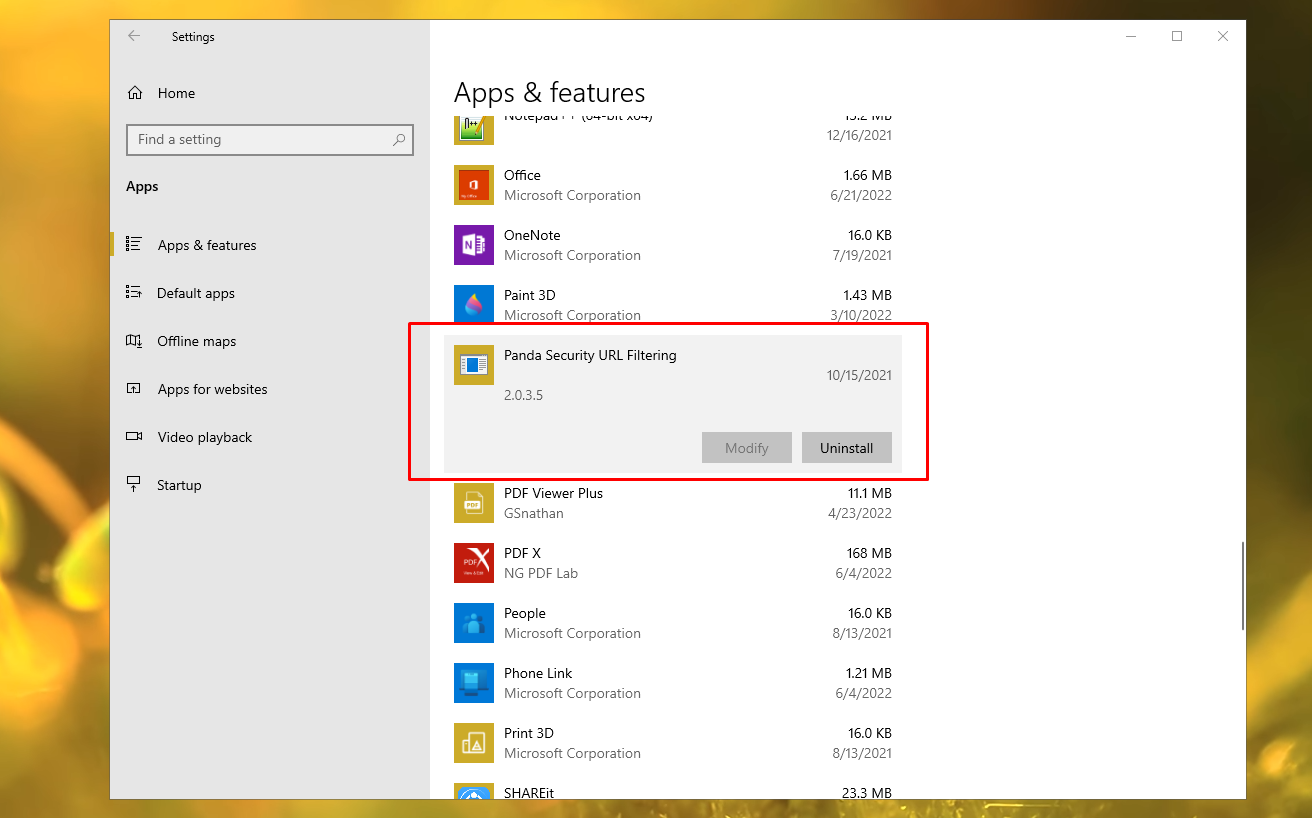
Task: Switch to Offline maps settings
Action: pos(197,341)
